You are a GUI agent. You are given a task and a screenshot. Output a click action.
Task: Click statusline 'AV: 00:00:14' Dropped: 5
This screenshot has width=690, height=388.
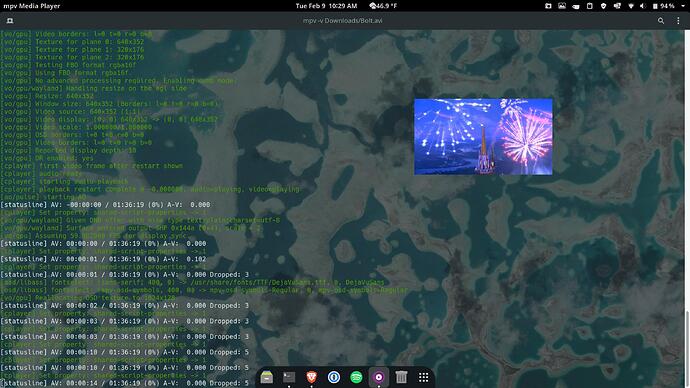pos(125,383)
